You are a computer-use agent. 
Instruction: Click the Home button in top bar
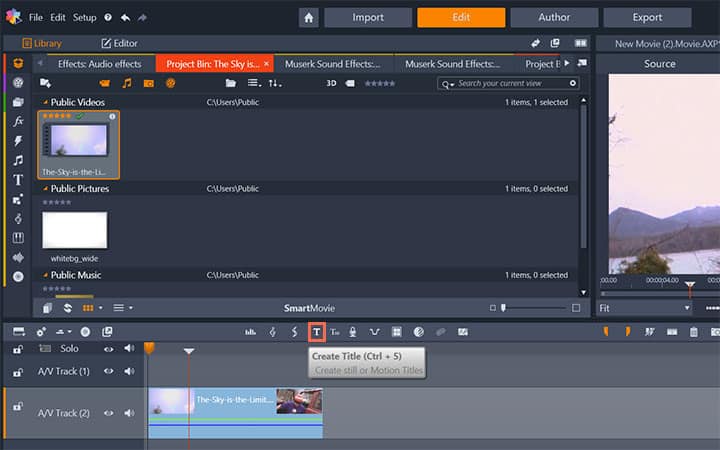[x=309, y=17]
